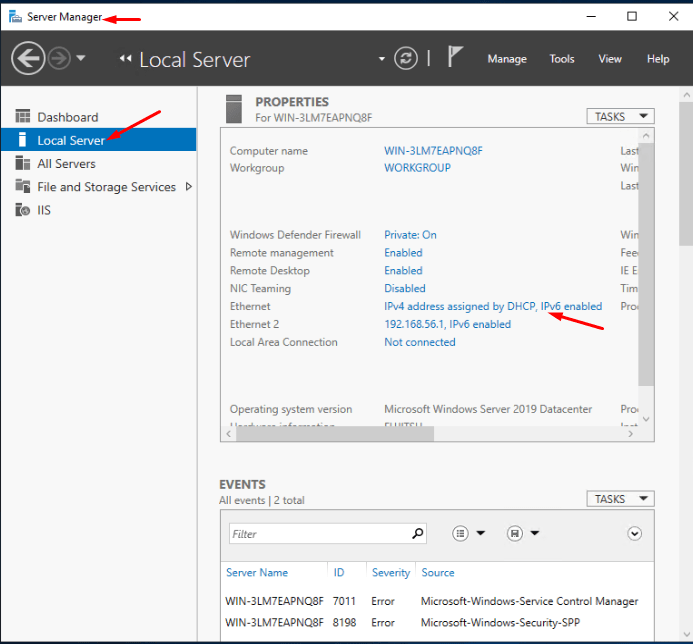Expand File and Storage Services arrow
Screen dimensions: 693x644
pyautogui.click(x=189, y=187)
